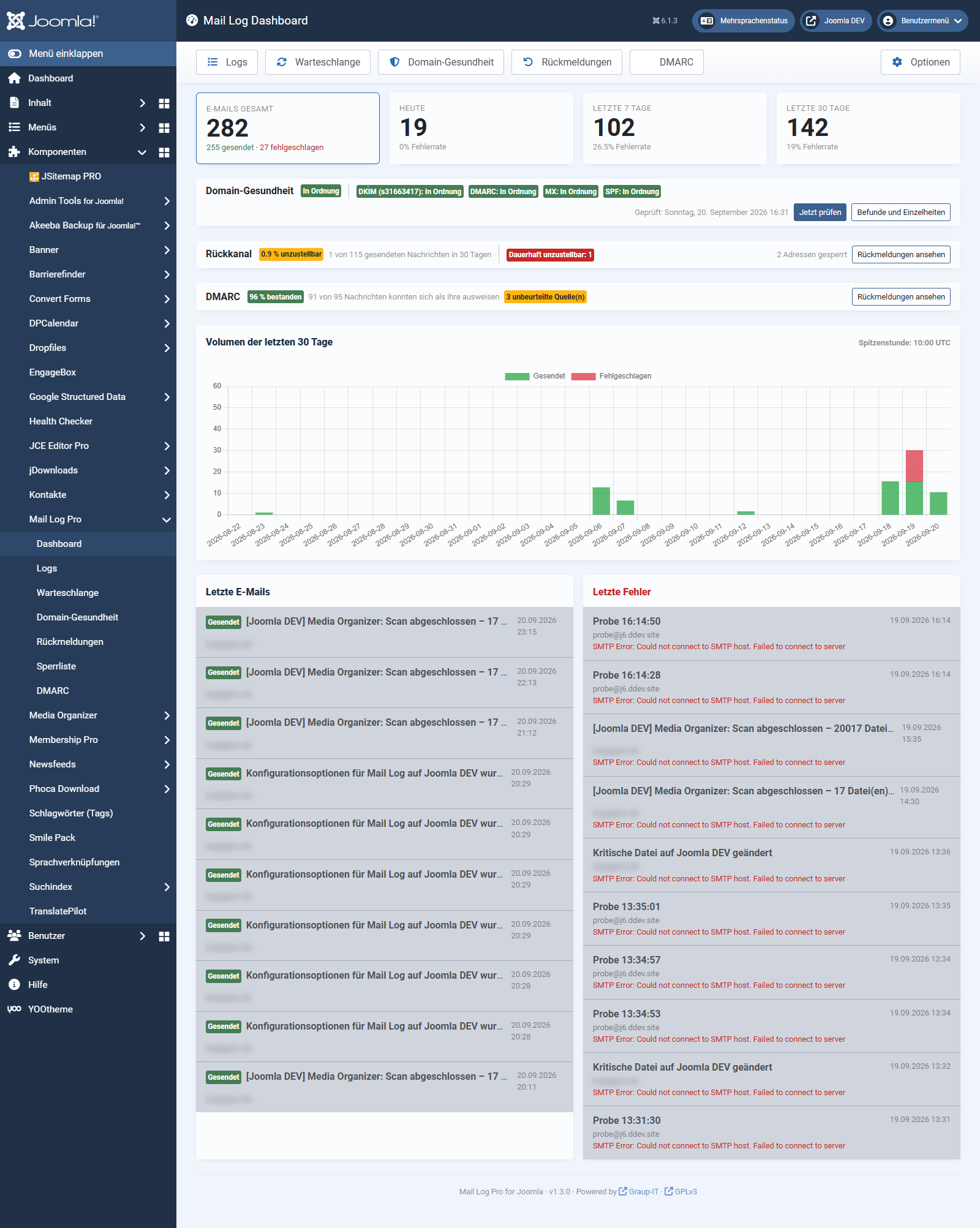Open the E-Mails Gesamt 282 card
980x1228 pixels.
point(288,128)
